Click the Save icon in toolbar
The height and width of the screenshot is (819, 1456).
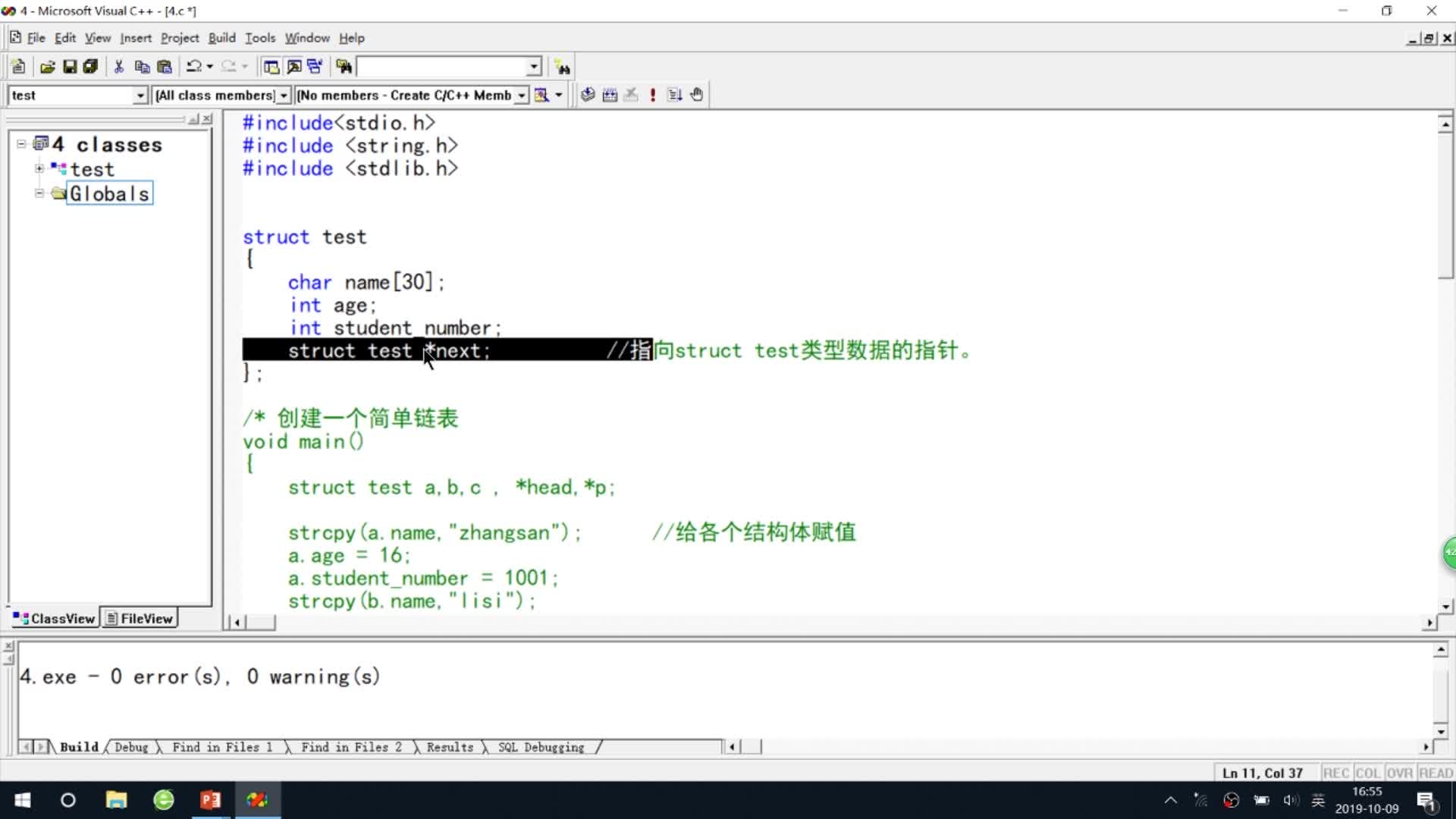70,67
